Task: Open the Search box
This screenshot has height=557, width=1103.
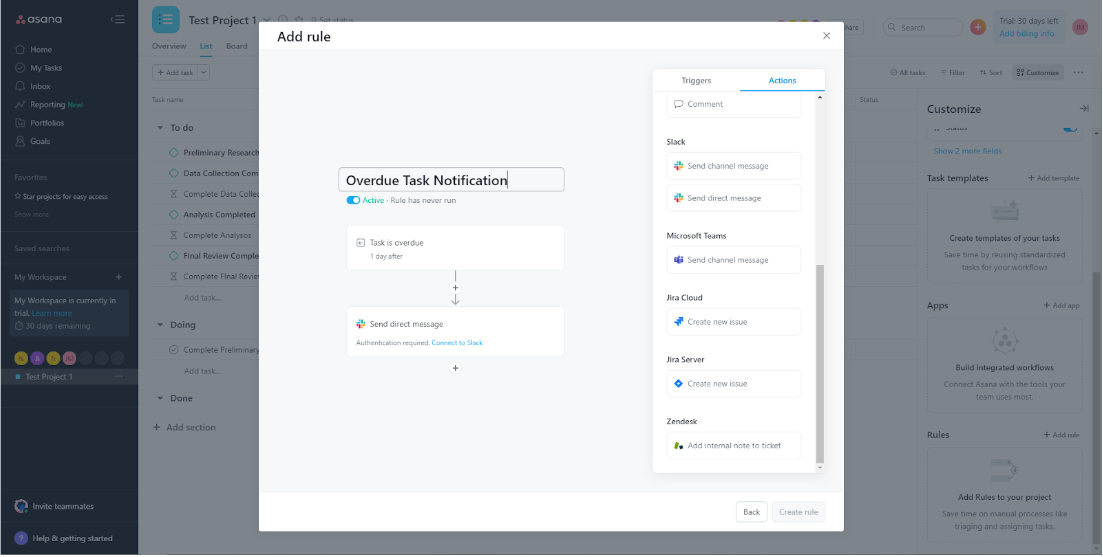Action: pos(922,27)
